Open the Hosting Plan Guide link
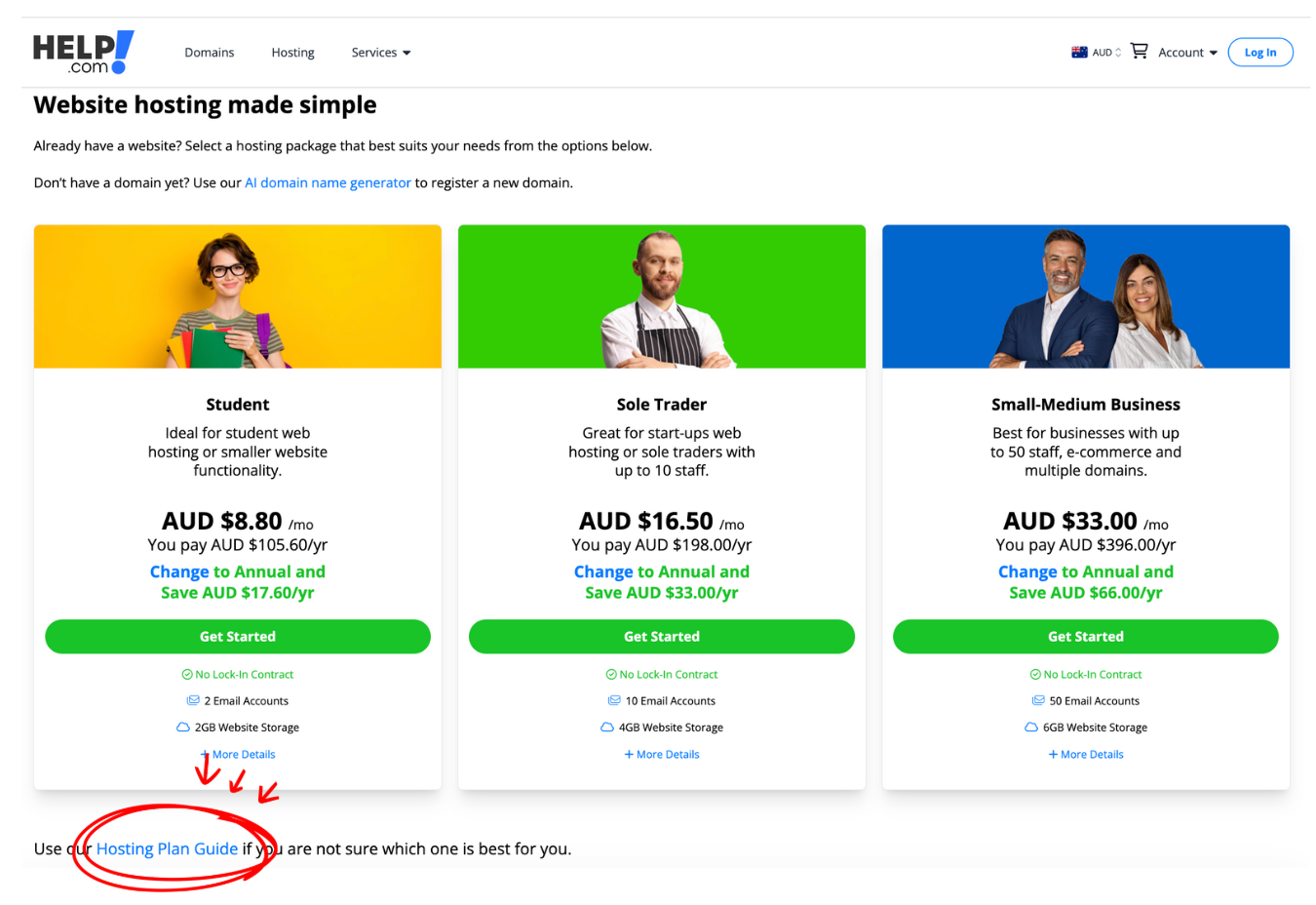This screenshot has height=905, width=1316. pyautogui.click(x=167, y=848)
